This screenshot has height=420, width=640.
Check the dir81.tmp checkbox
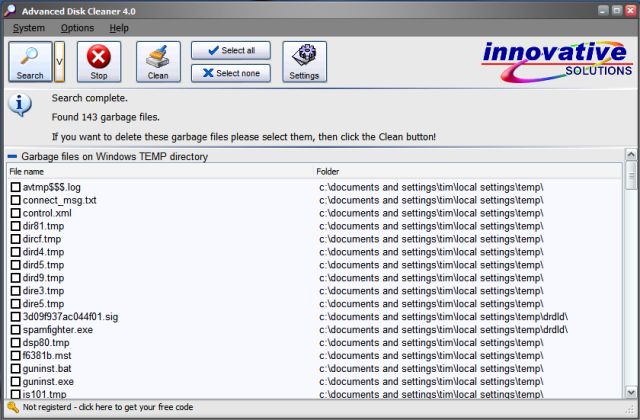click(16, 226)
